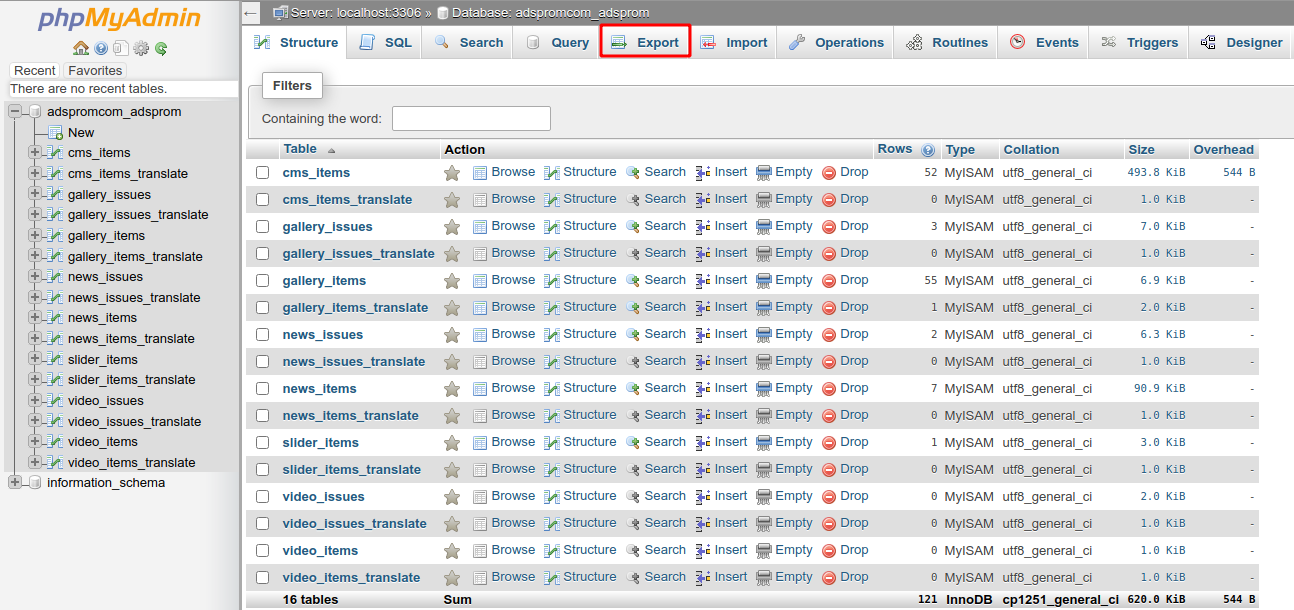Open Structure of news_issues table
Image resolution: width=1294 pixels, height=610 pixels.
pyautogui.click(x=580, y=334)
